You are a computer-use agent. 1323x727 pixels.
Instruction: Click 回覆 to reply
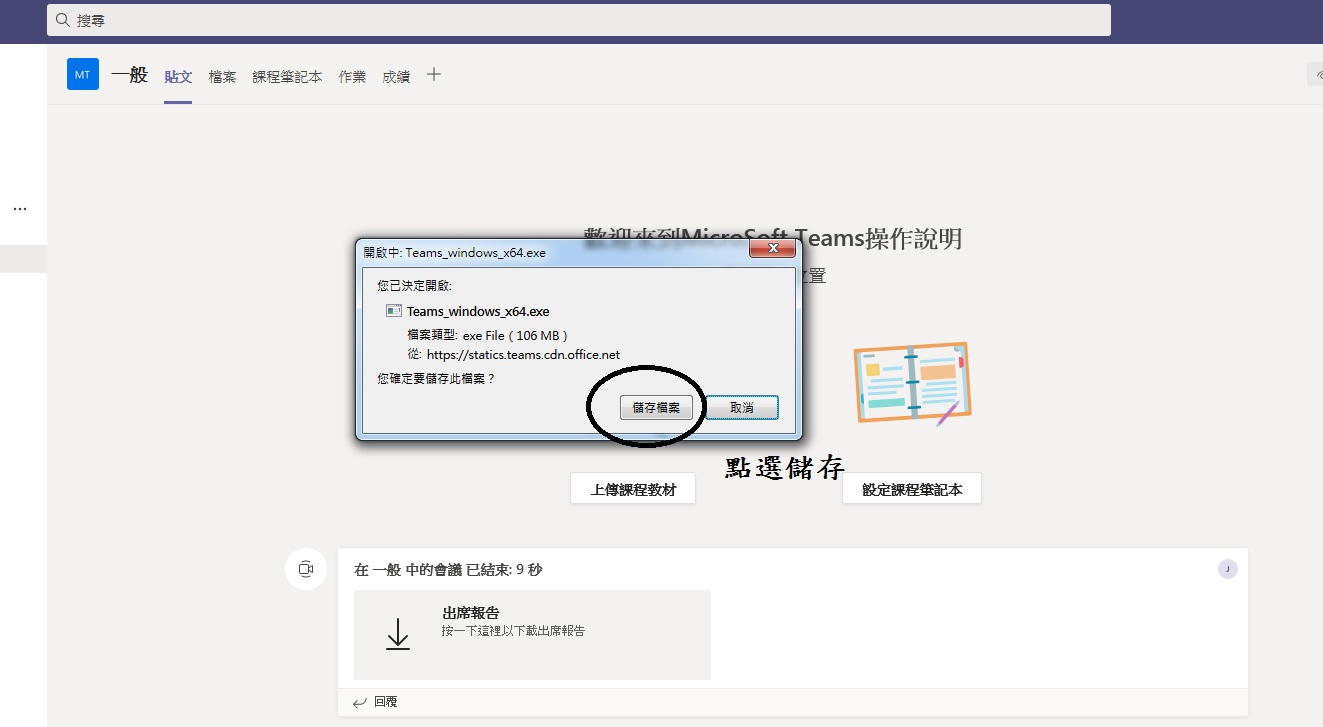click(x=376, y=702)
